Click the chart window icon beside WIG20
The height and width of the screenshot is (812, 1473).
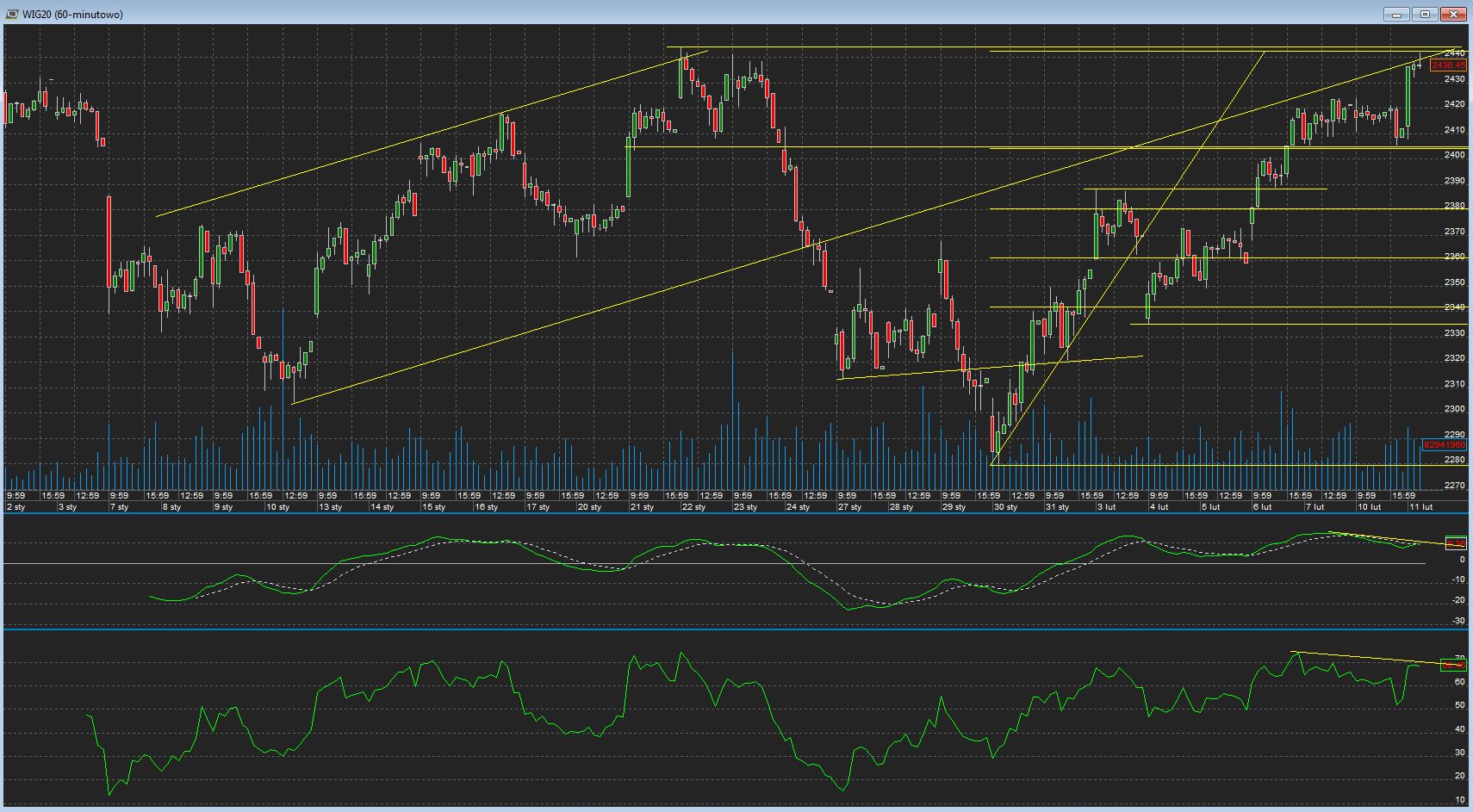point(12,15)
